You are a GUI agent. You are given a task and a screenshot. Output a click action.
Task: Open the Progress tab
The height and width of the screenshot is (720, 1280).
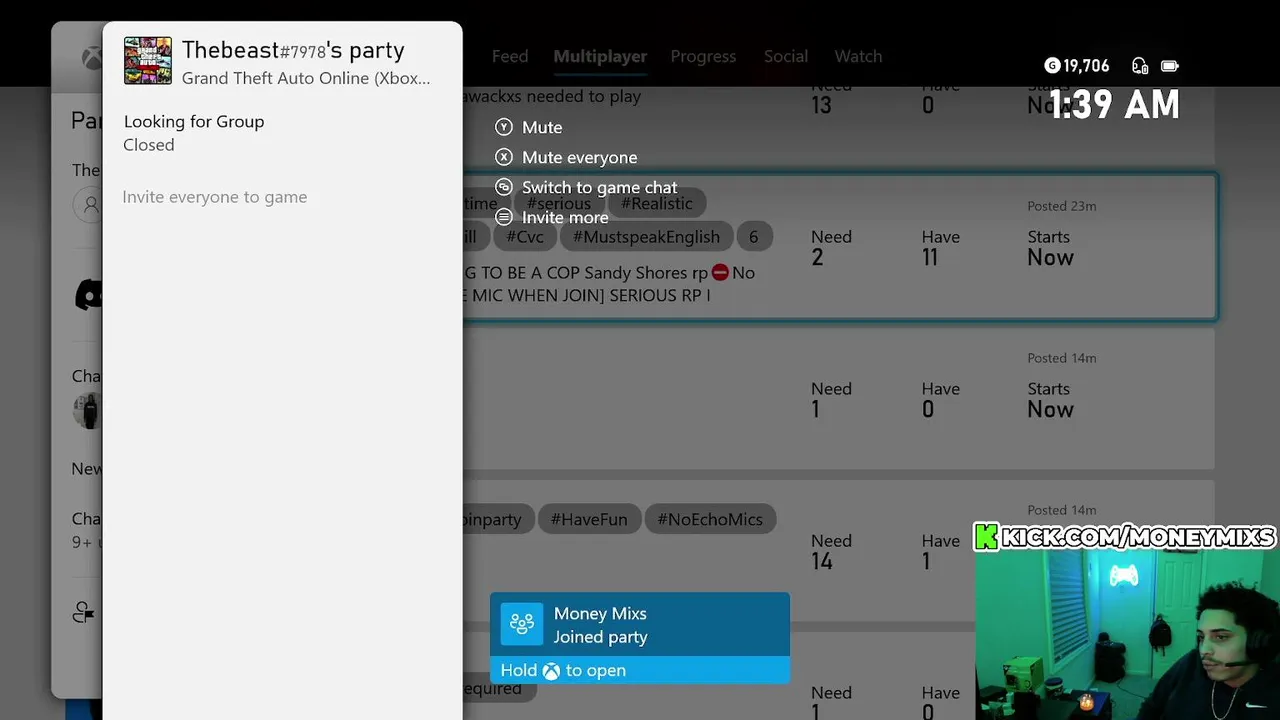703,56
